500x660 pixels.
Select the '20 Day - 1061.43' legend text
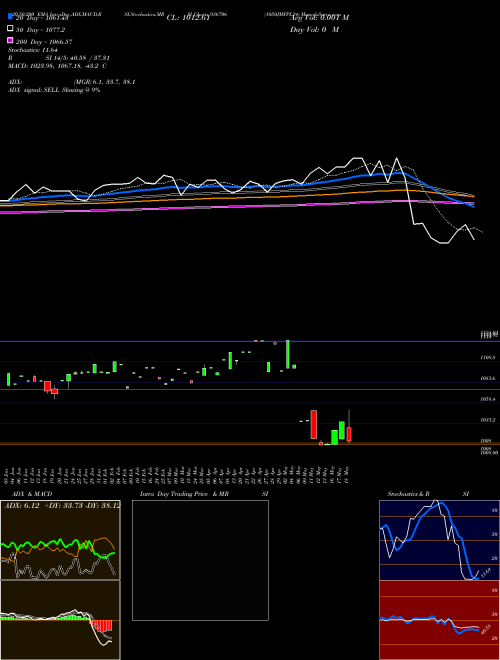42,18
